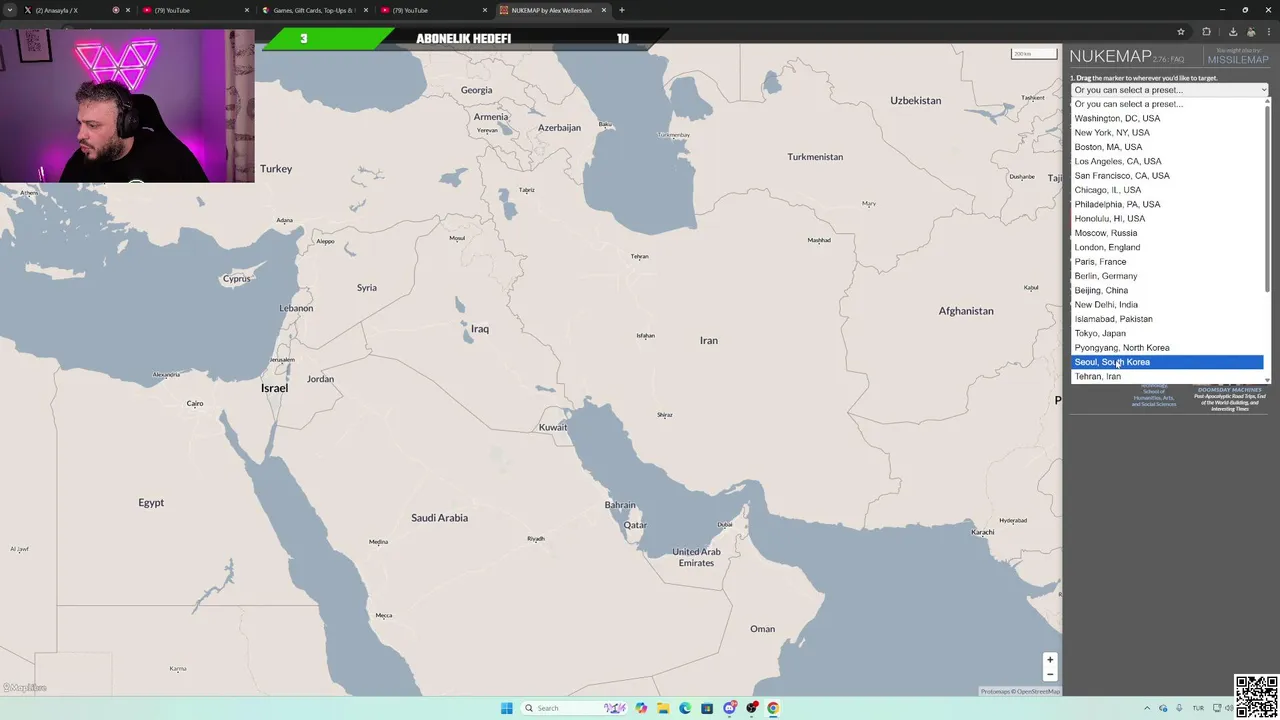
Task: Pick Boston, MA, USA preset
Action: tap(1167, 147)
